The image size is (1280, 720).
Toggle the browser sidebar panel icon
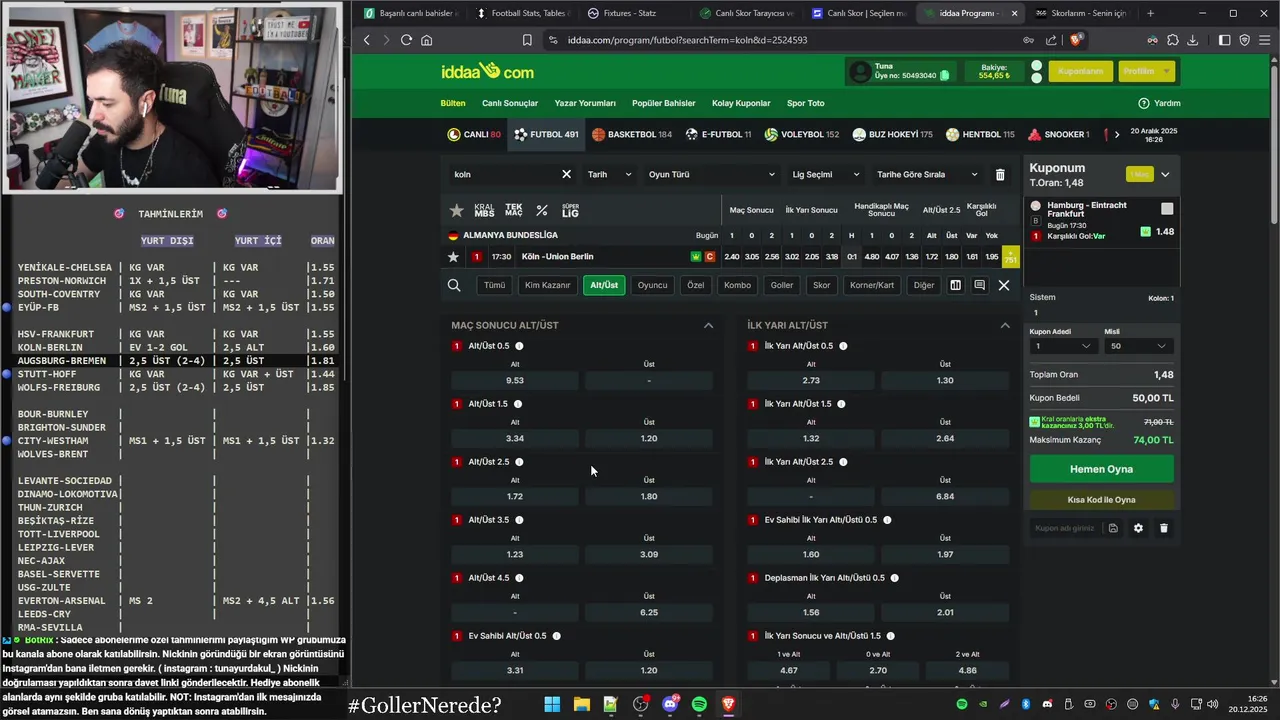pos(1225,40)
